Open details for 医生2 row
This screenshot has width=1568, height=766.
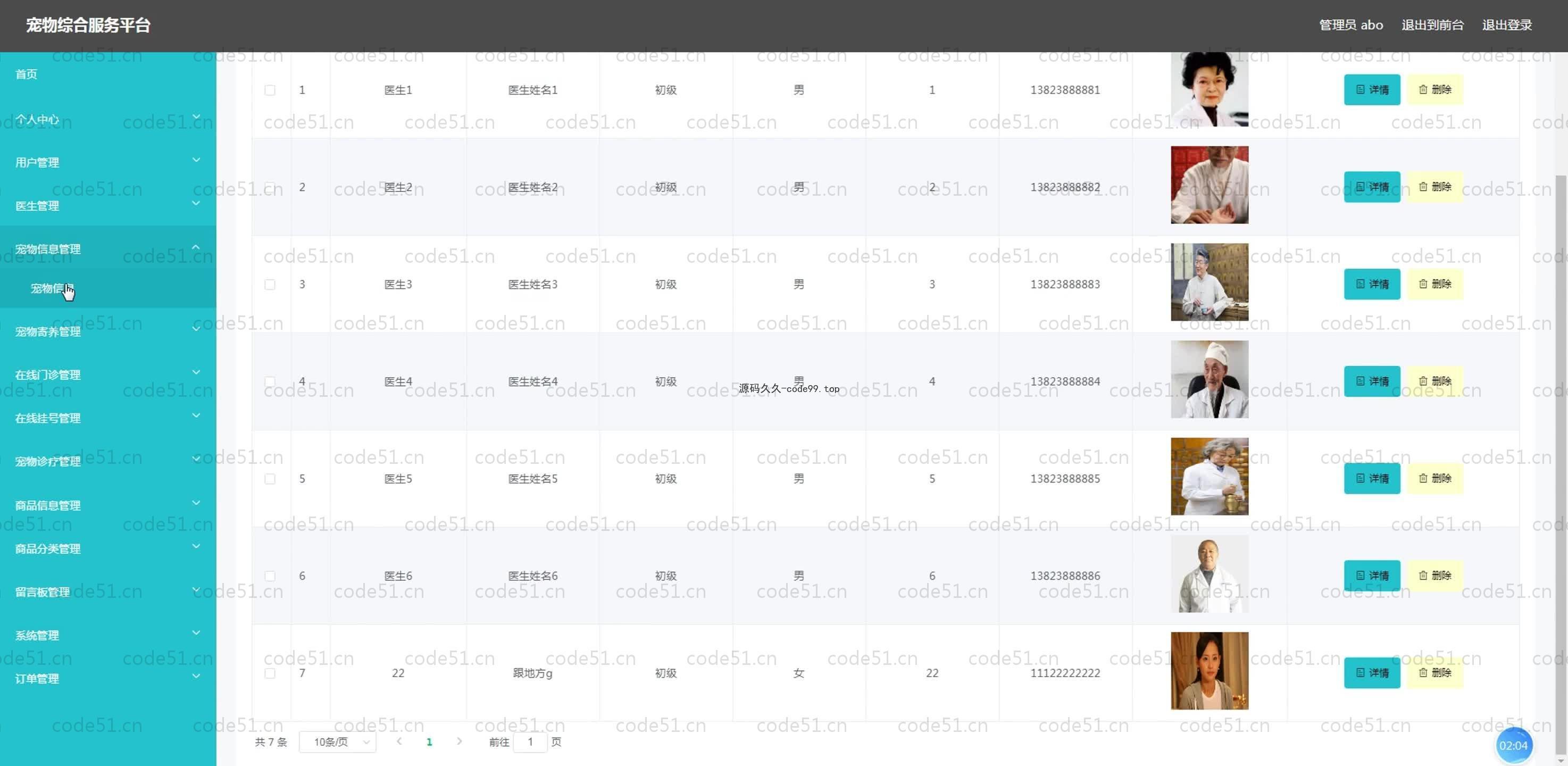click(x=1371, y=187)
